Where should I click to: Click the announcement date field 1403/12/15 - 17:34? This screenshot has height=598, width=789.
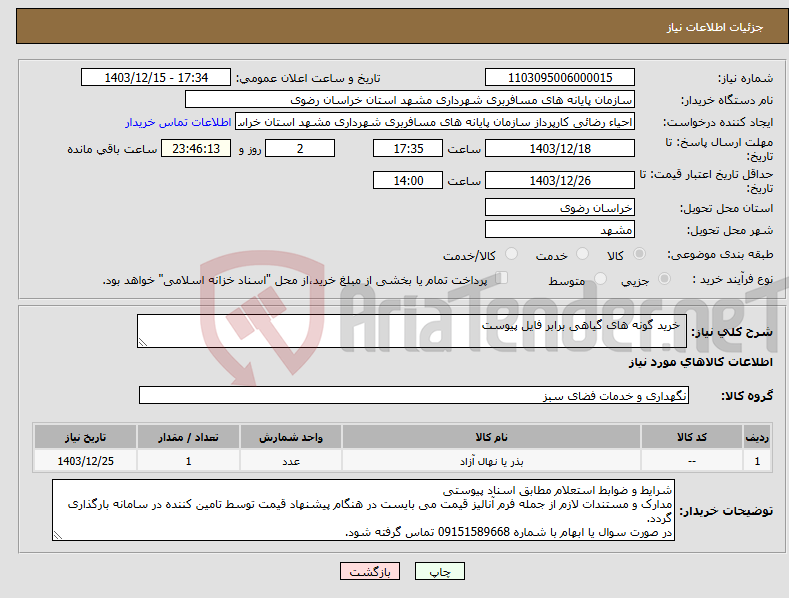point(156,78)
